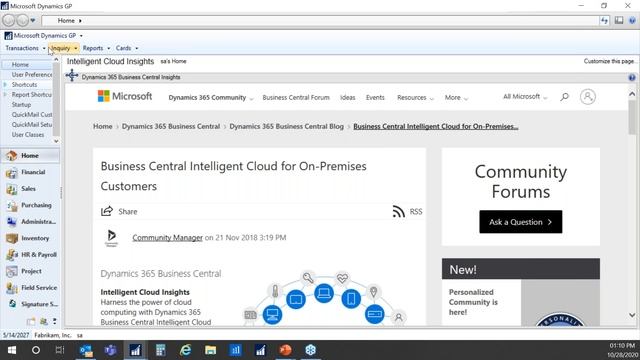Open the Microsoft Dynamics GP menu
This screenshot has height=360, width=640.
(x=44, y=36)
